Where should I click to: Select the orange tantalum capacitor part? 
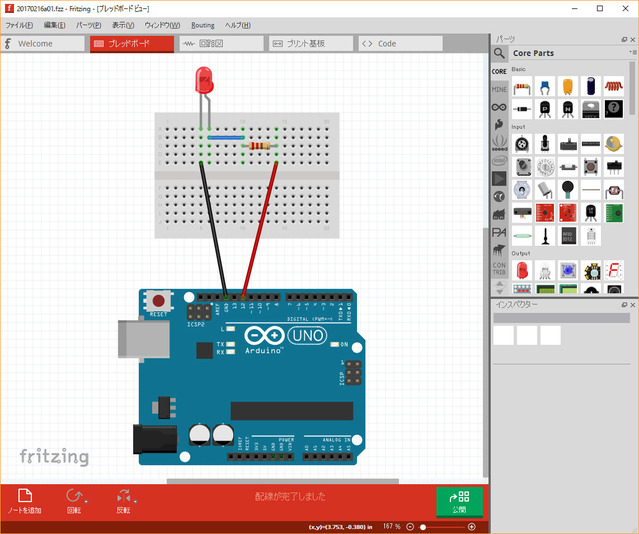pos(568,86)
